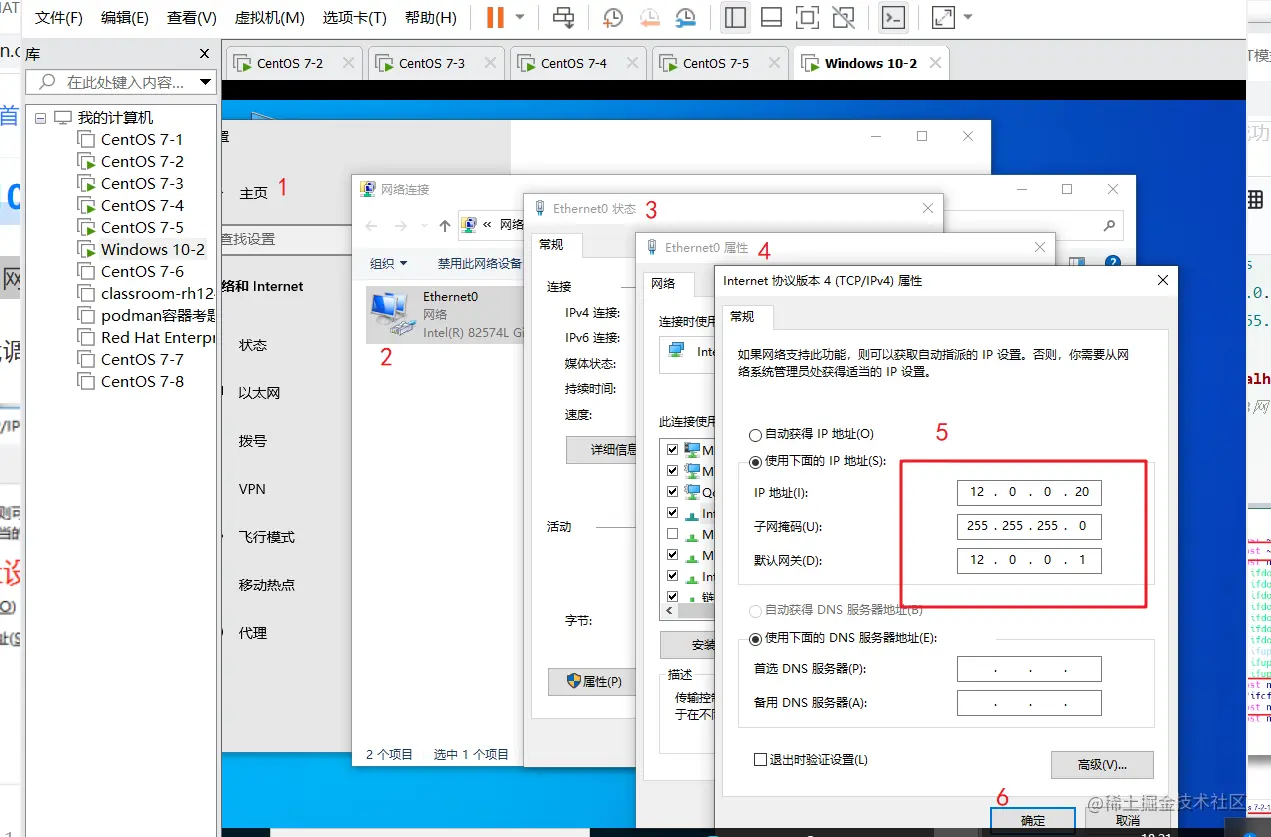Viewport: 1271px width, 837px height.
Task: Open 高级(V)... in the IPv4 dialog
Action: [1102, 765]
